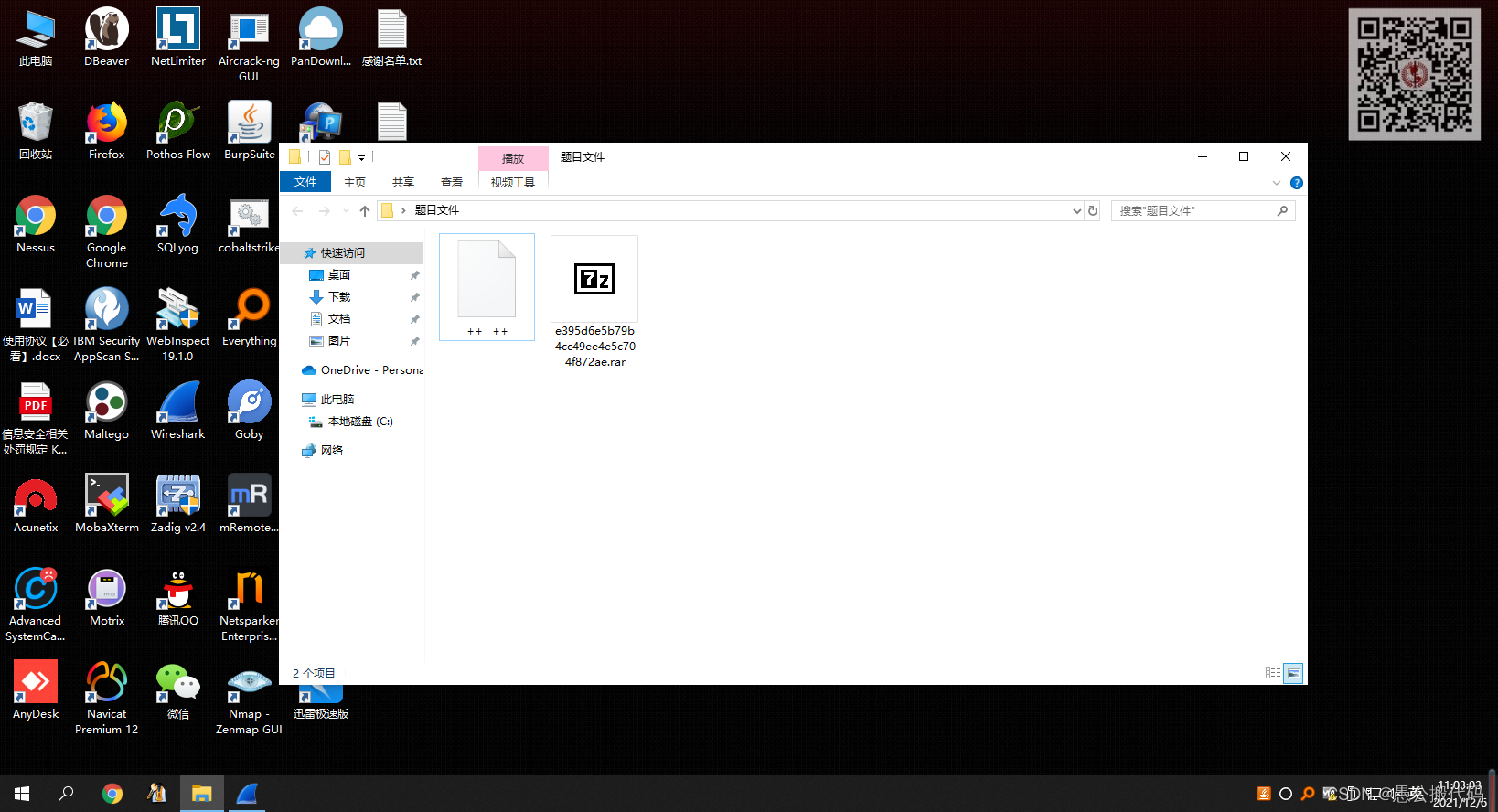
Task: Open the Aircrack-ng GUI shortcut
Action: [x=249, y=45]
